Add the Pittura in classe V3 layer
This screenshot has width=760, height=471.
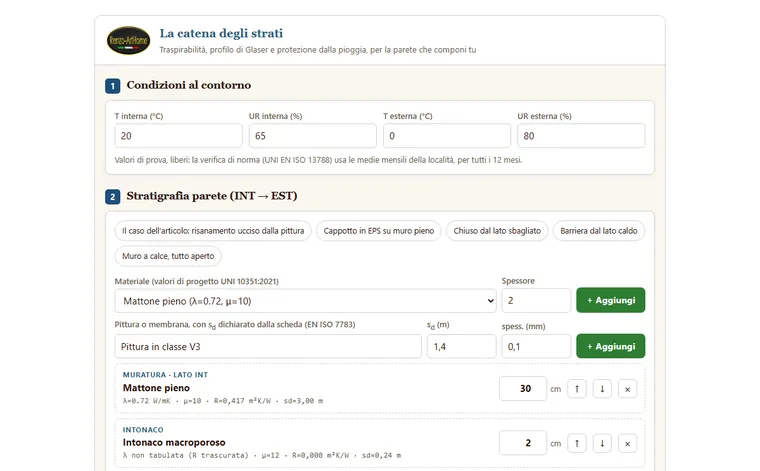point(610,346)
